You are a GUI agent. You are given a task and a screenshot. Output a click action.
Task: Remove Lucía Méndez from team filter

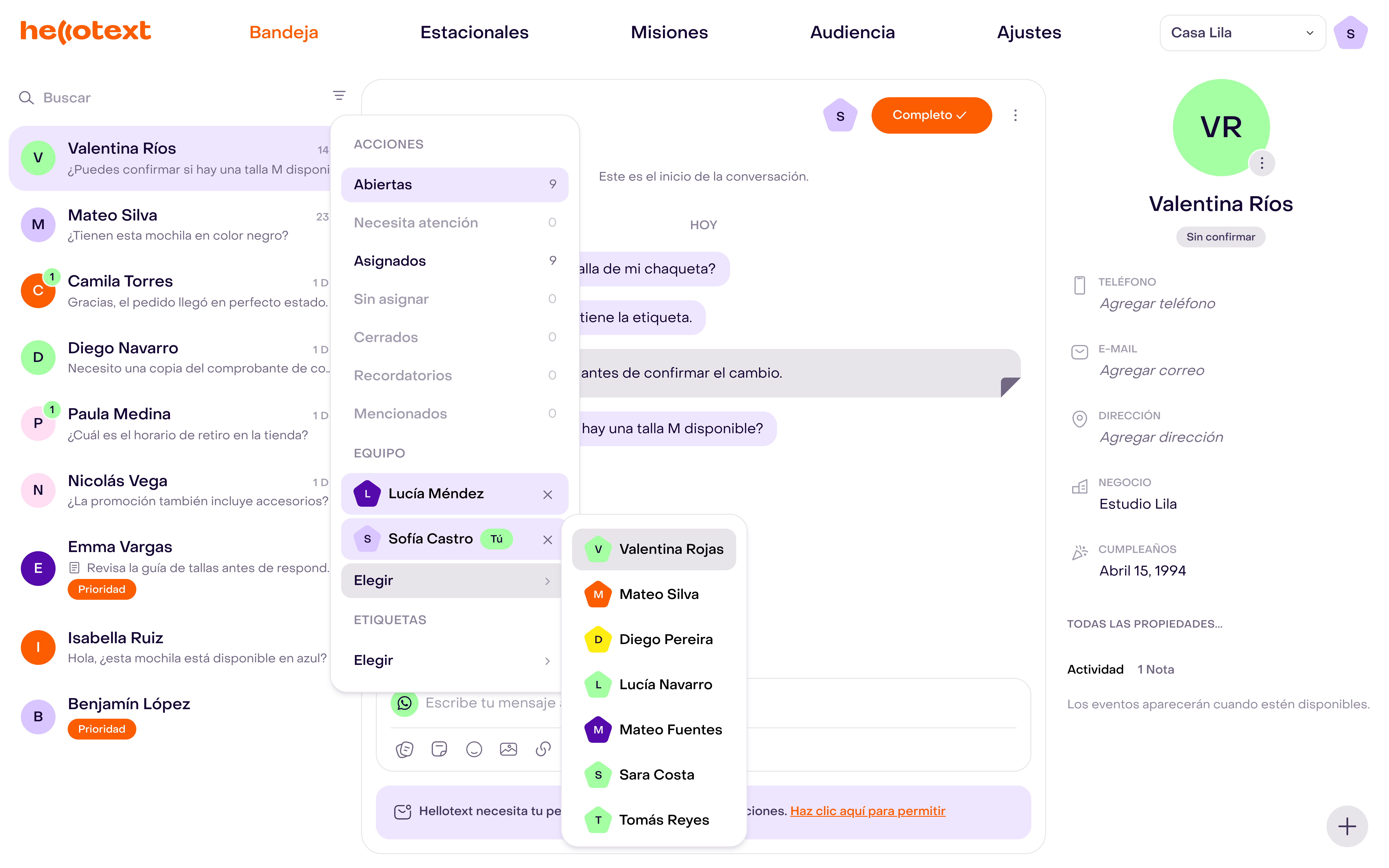click(x=548, y=494)
